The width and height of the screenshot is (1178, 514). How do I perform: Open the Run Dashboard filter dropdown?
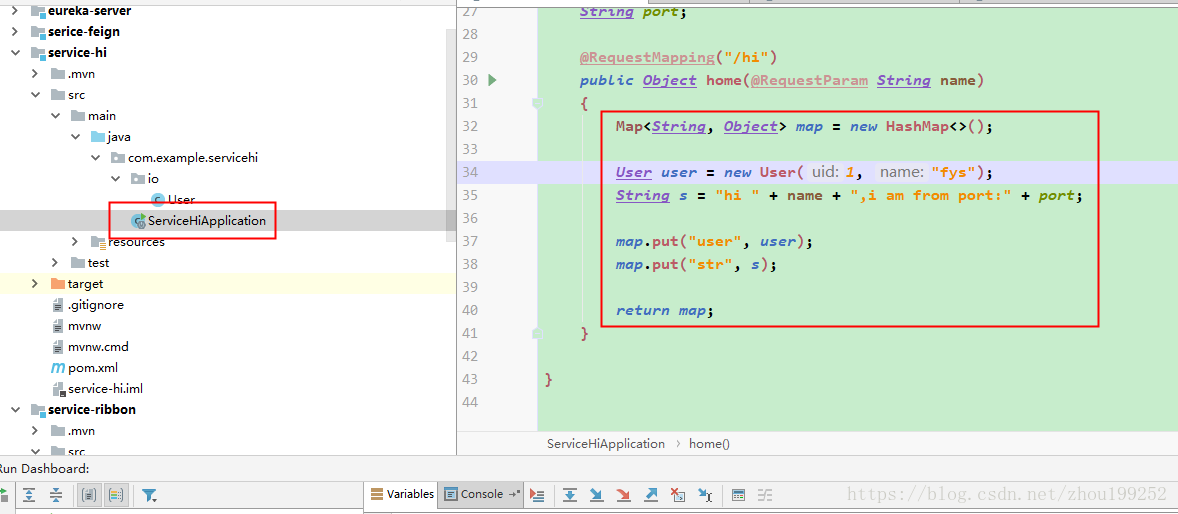click(150, 494)
